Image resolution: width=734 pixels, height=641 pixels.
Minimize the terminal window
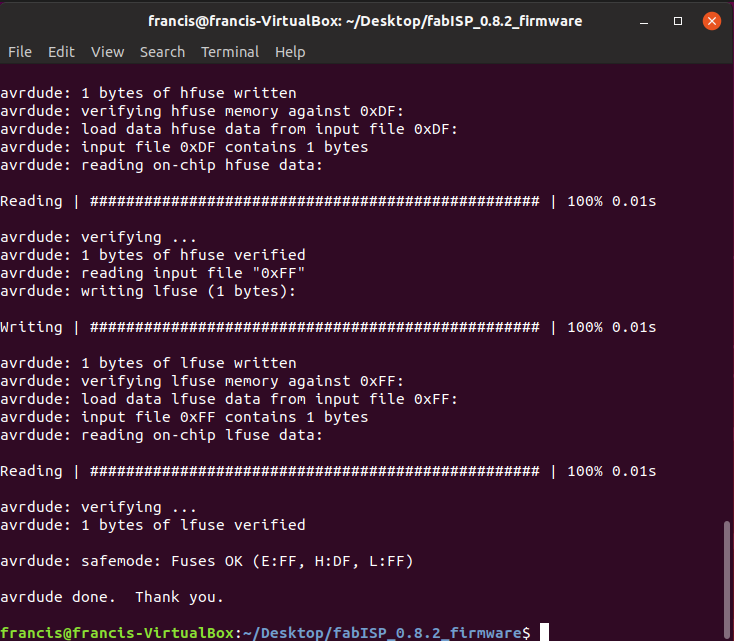click(x=644, y=21)
